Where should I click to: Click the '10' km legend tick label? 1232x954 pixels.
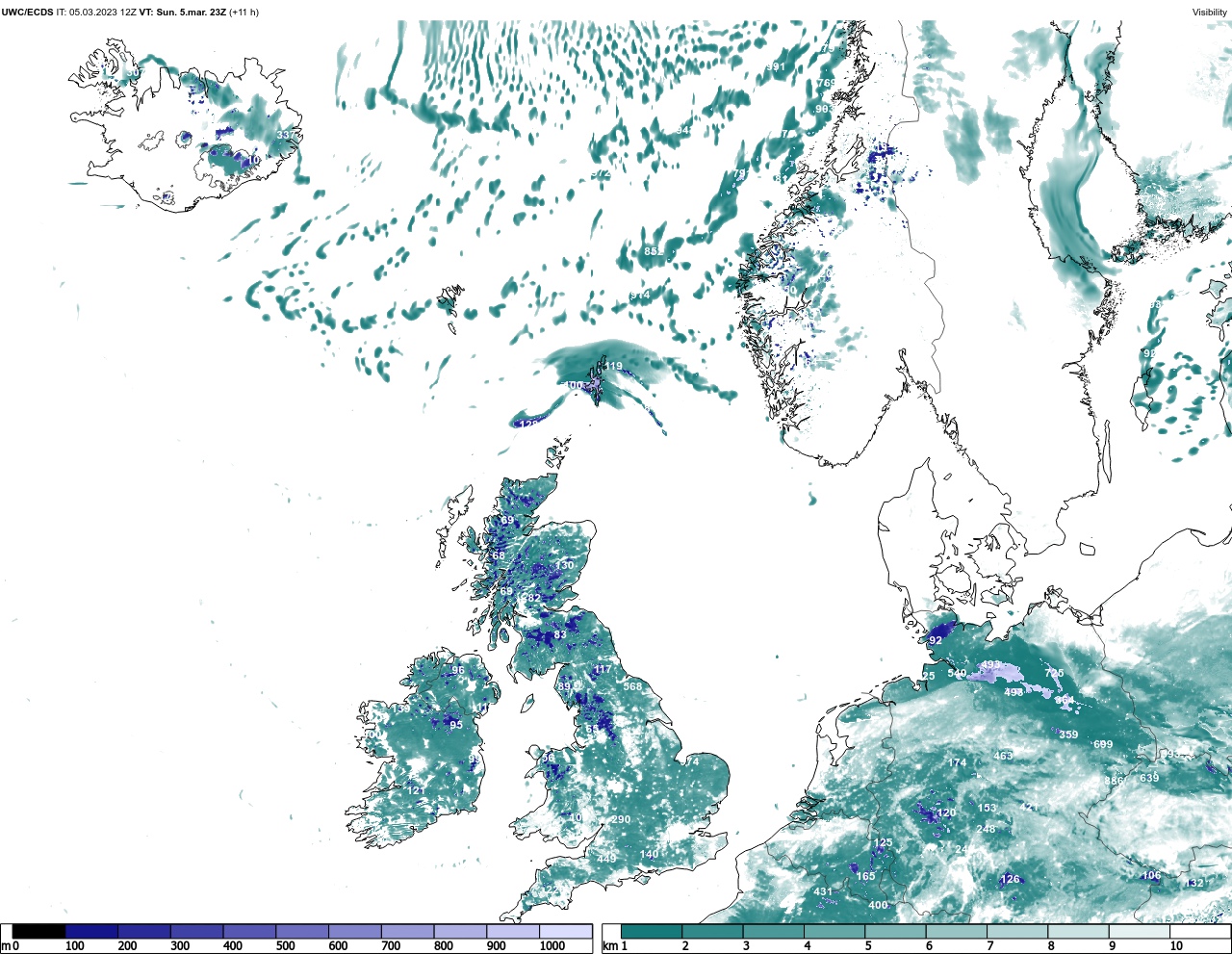1176,946
